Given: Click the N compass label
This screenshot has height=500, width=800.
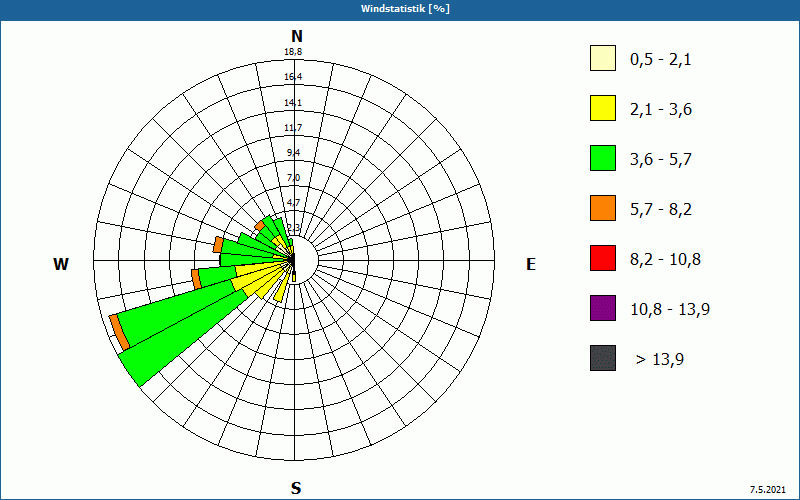Looking at the screenshot, I should click(x=297, y=36).
